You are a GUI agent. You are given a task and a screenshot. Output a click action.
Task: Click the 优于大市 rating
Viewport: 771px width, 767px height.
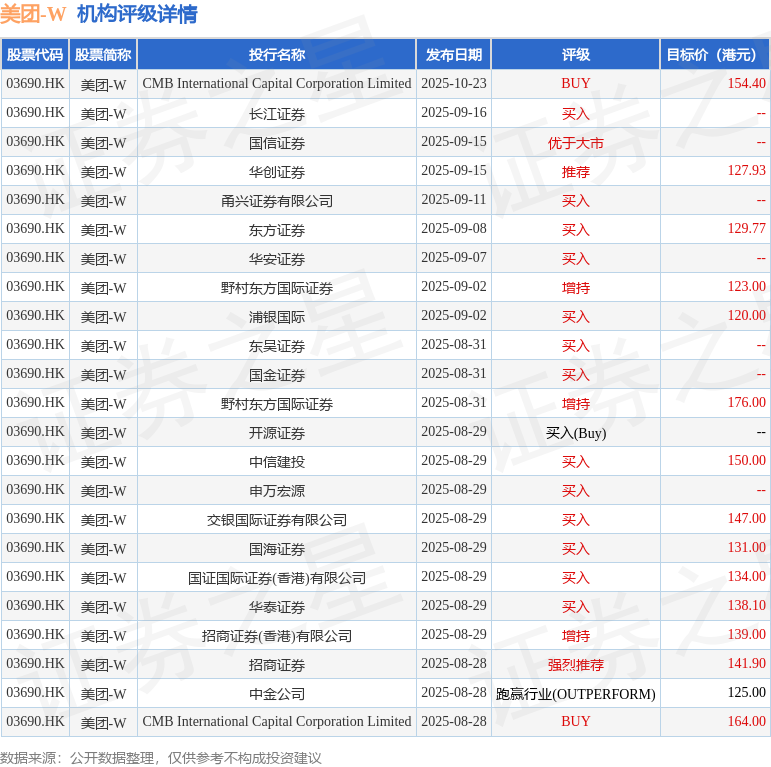[576, 143]
